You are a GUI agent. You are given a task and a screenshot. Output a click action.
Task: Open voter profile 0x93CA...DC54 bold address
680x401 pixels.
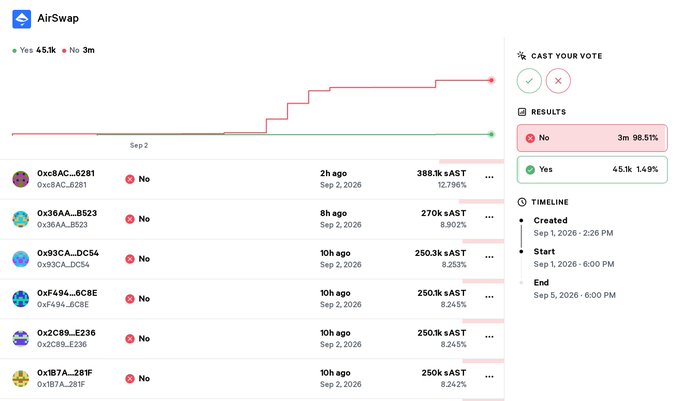click(x=68, y=253)
